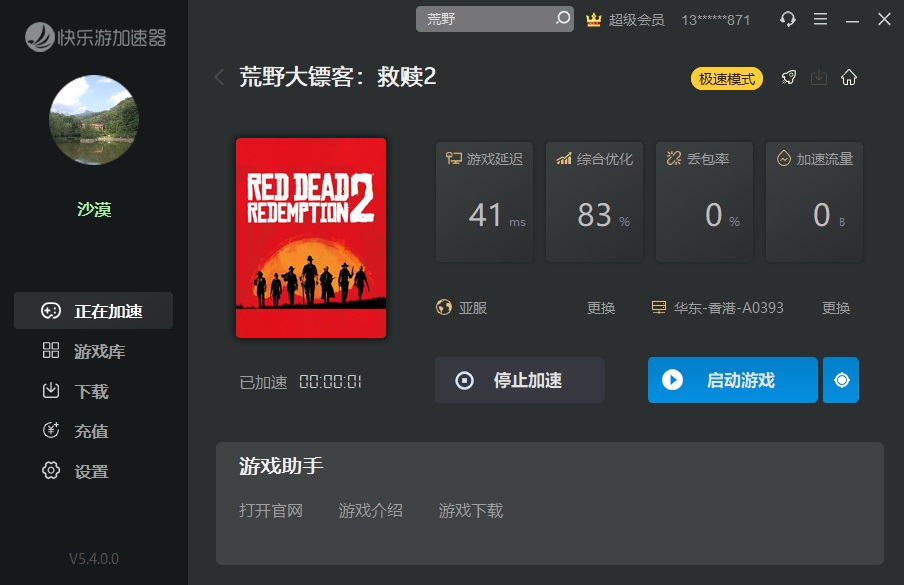Image resolution: width=904 pixels, height=585 pixels.
Task: Click the title 荒野大镖客：救赎2
Action: 338,77
